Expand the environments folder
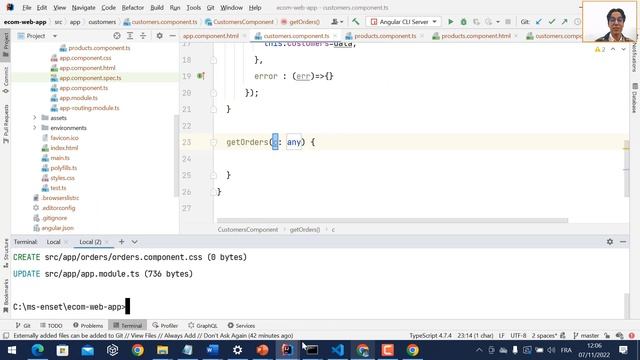The width and height of the screenshot is (640, 360). click(35, 128)
